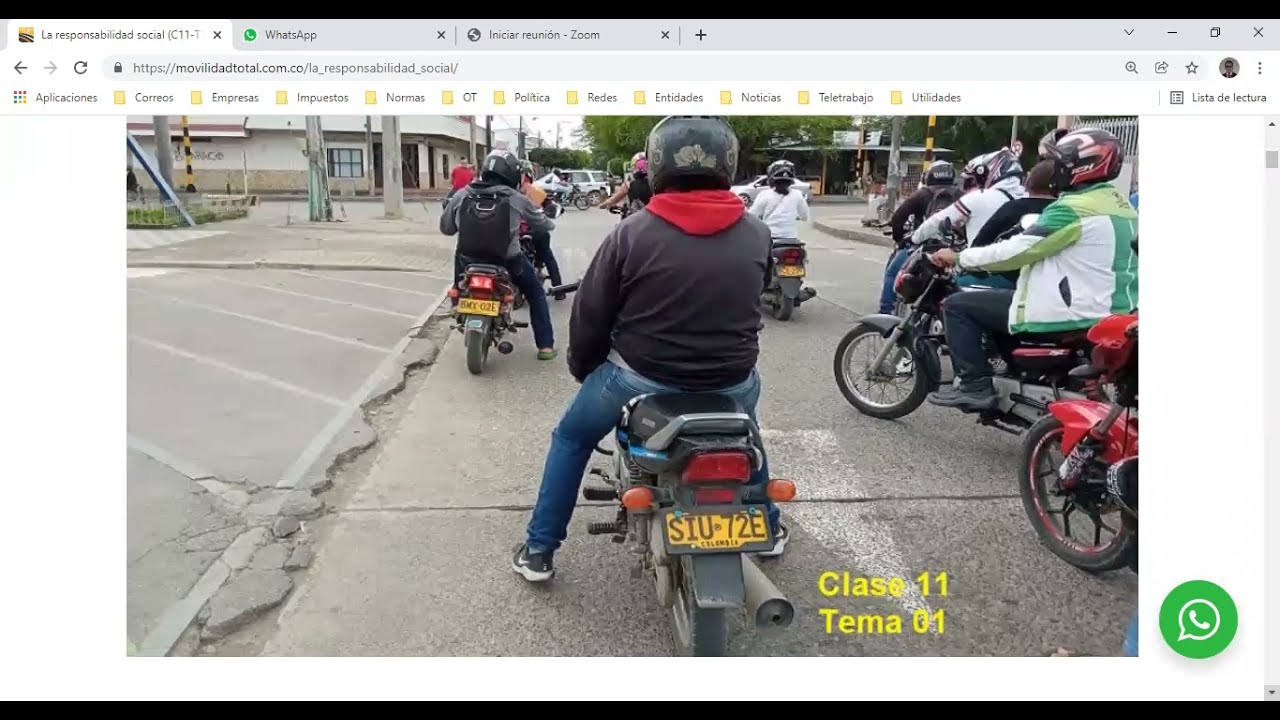Click the padlock site info icon

pos(118,68)
